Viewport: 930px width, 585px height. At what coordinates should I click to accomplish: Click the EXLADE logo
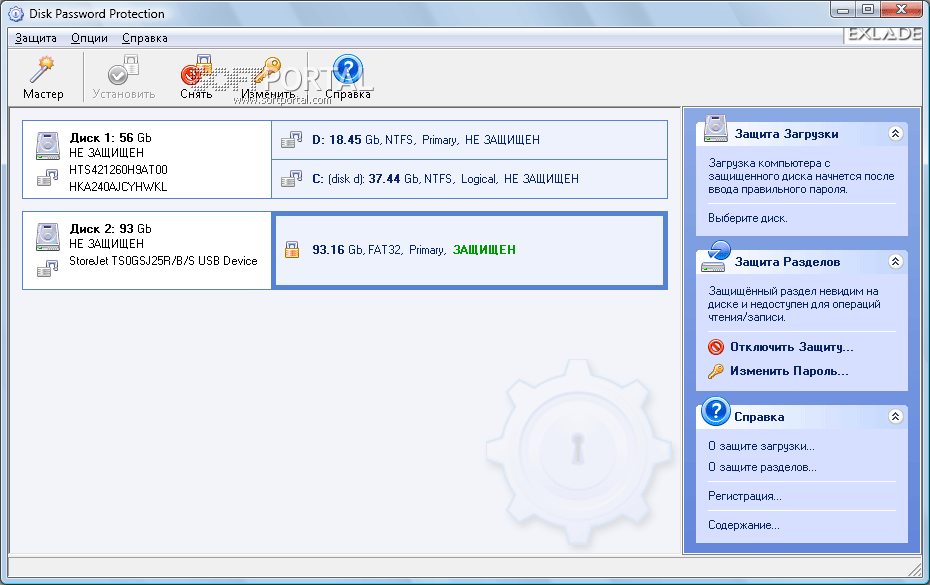point(884,34)
